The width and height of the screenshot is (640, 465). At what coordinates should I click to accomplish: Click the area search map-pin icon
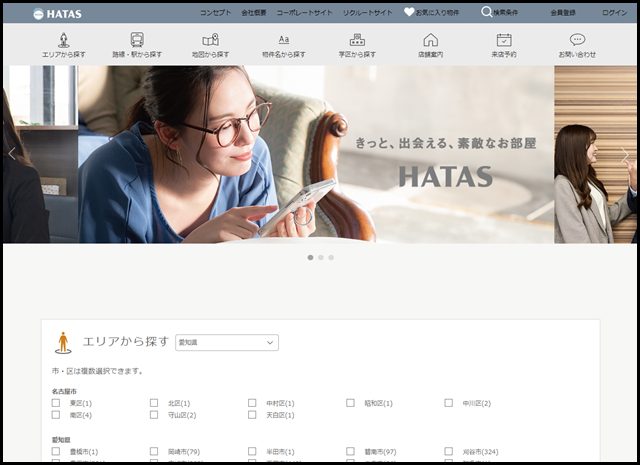coord(63,40)
